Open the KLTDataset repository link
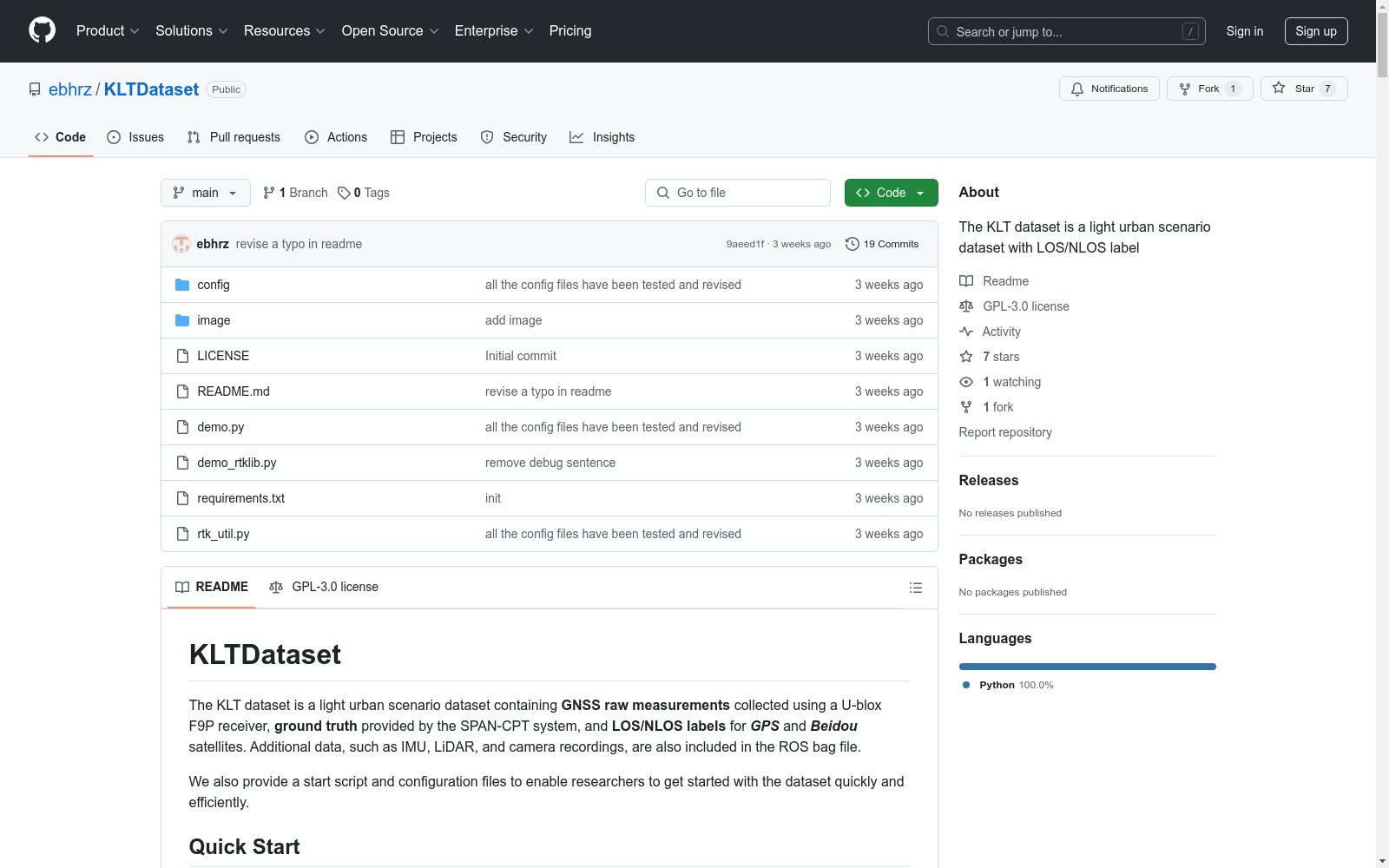The image size is (1389, 868). click(151, 89)
